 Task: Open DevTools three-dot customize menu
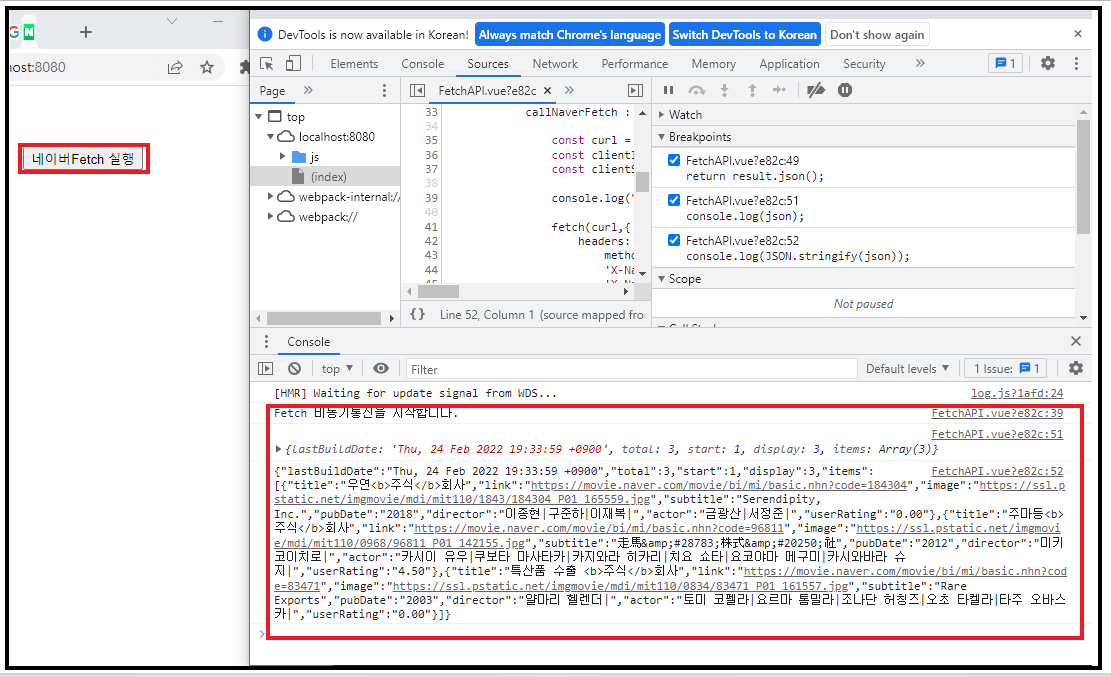[x=1076, y=63]
